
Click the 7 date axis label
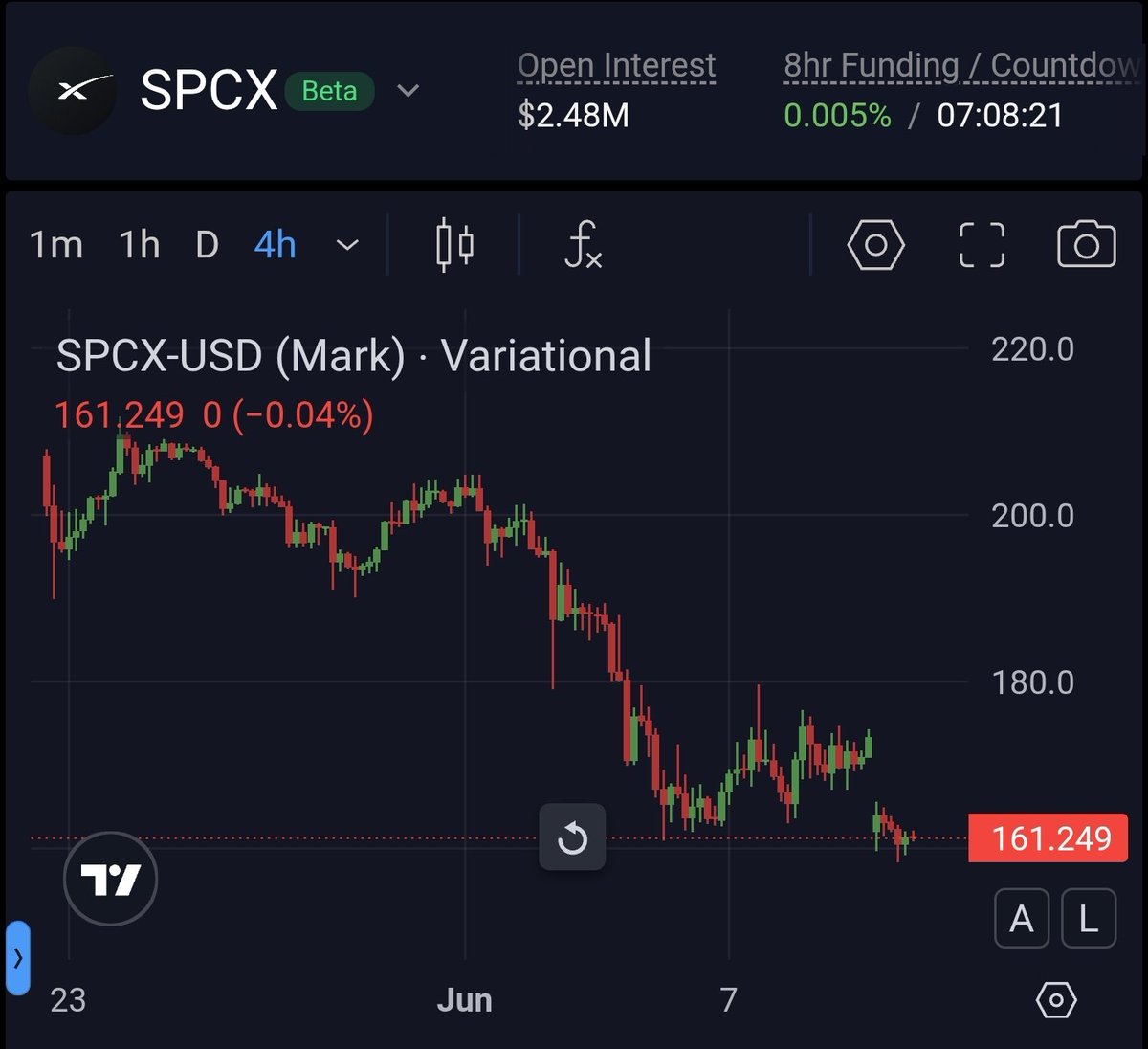pos(729,1000)
